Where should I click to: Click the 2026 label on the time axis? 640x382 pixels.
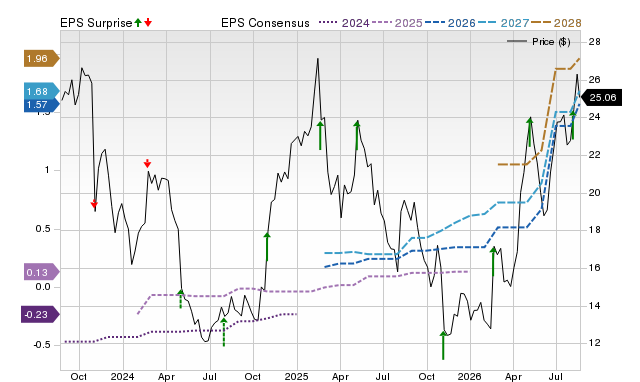pos(469,376)
